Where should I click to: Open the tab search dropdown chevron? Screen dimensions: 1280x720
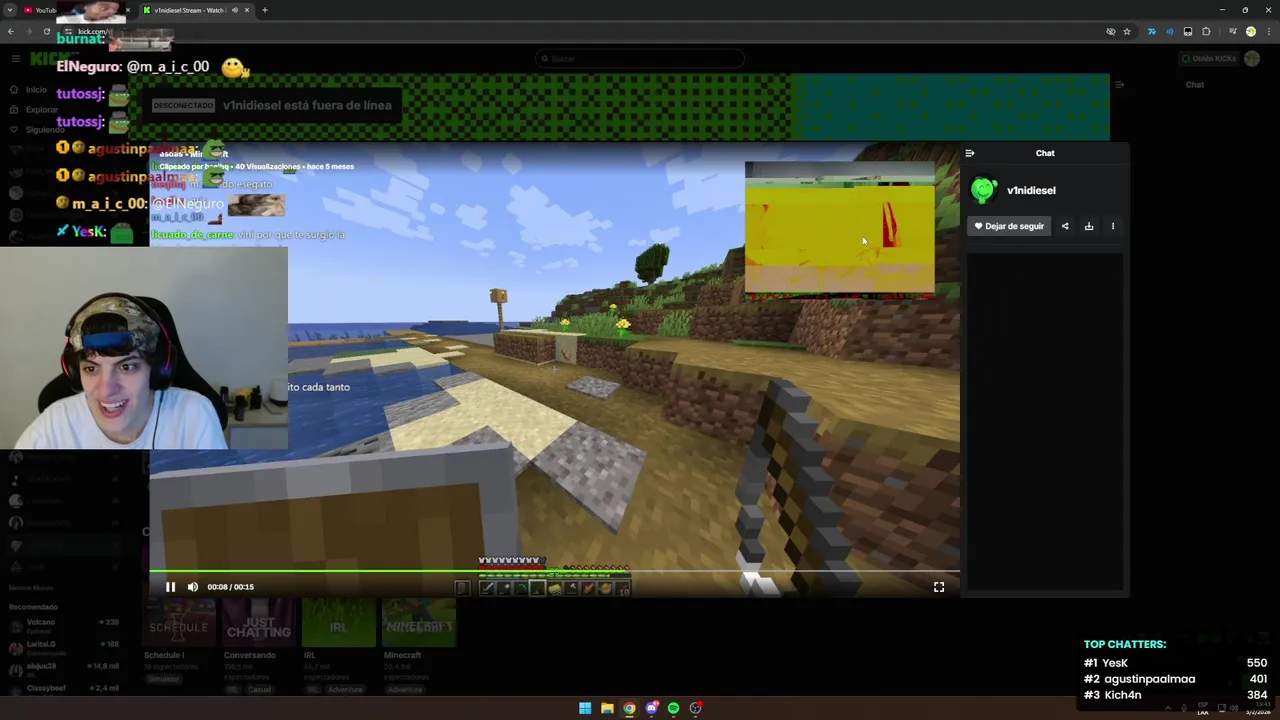click(9, 10)
